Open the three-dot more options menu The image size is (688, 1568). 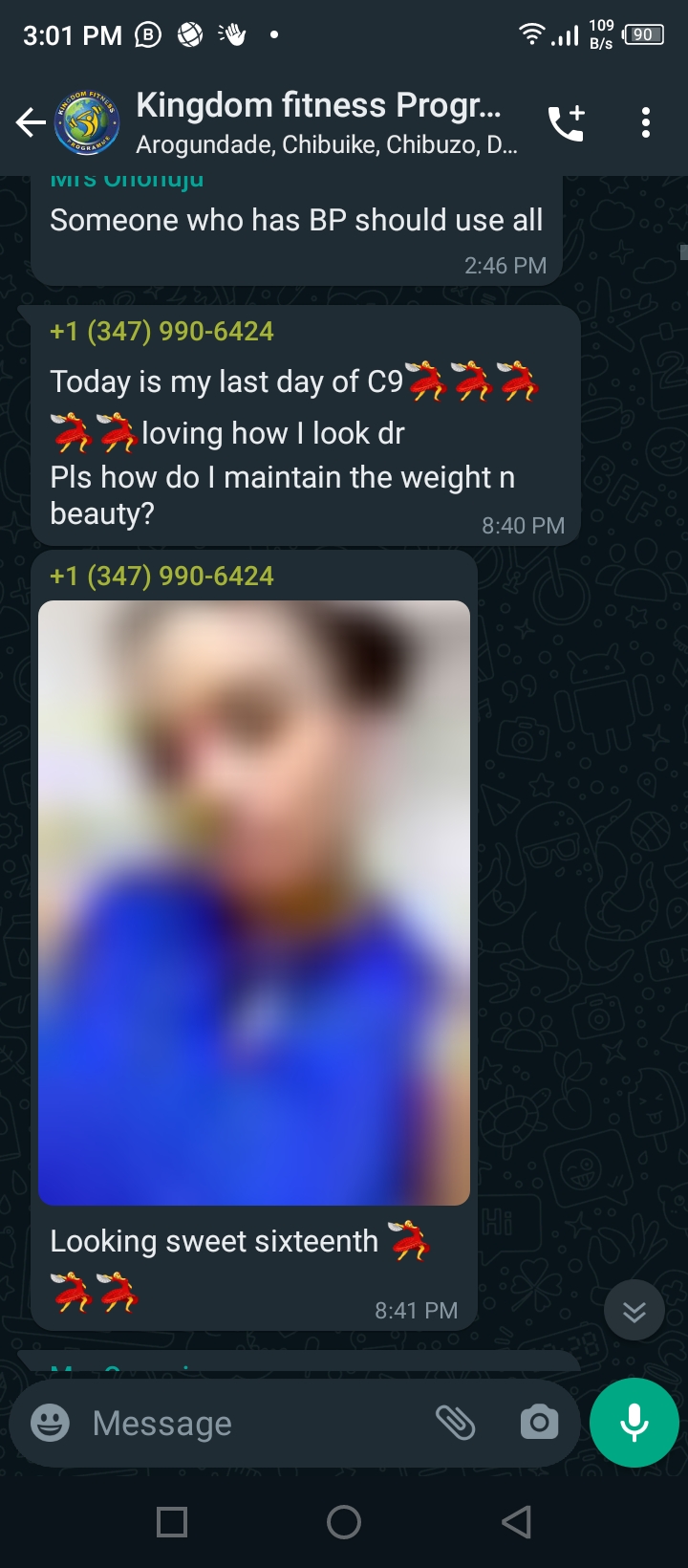point(646,122)
